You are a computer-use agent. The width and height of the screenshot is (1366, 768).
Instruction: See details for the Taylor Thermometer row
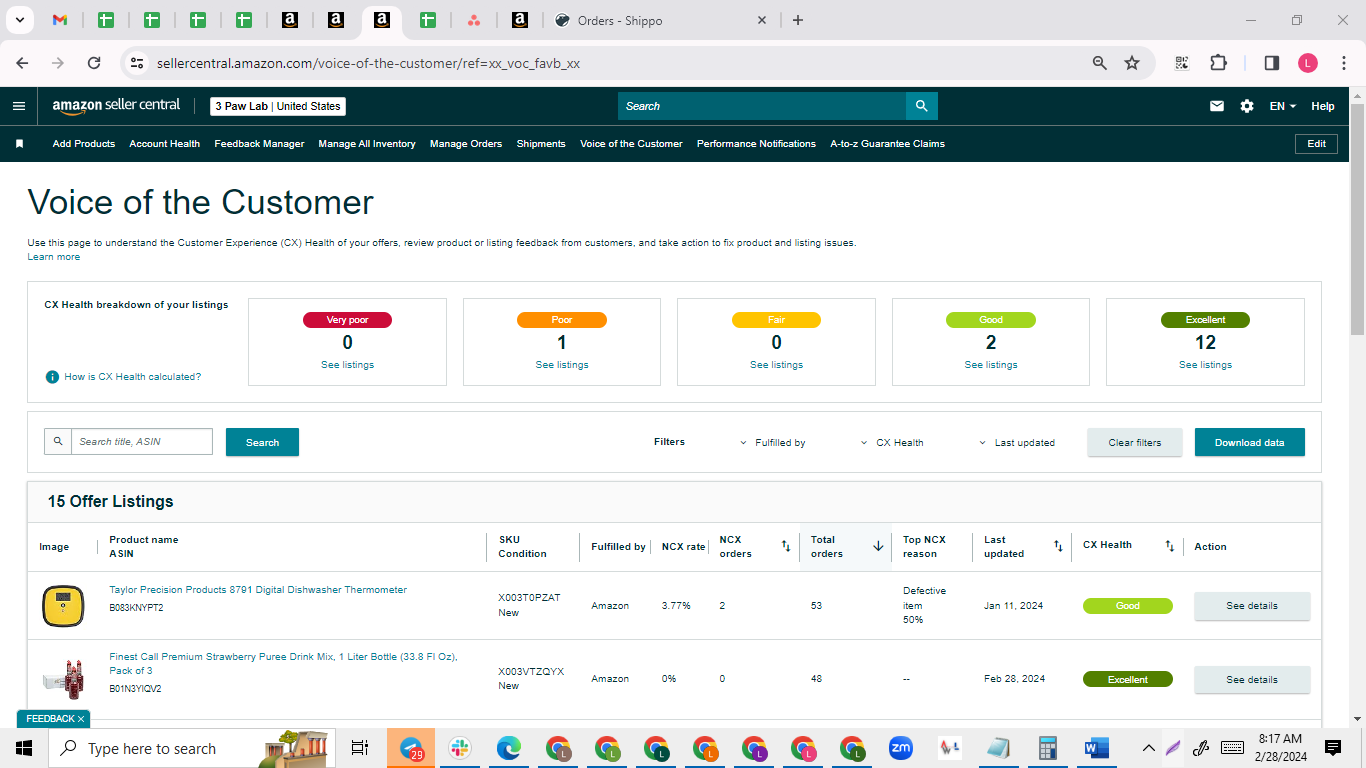[1252, 606]
